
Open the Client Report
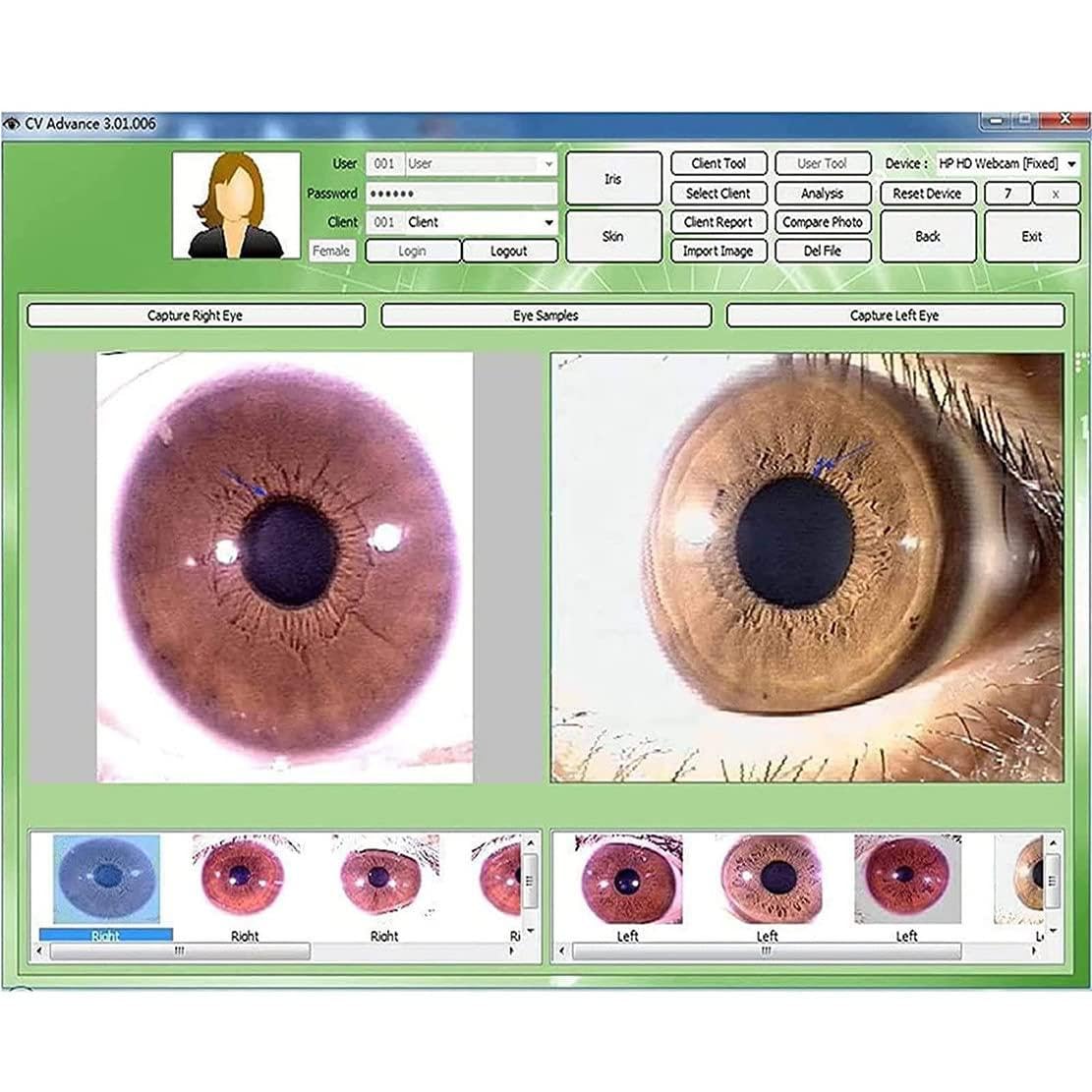pyautogui.click(x=718, y=222)
